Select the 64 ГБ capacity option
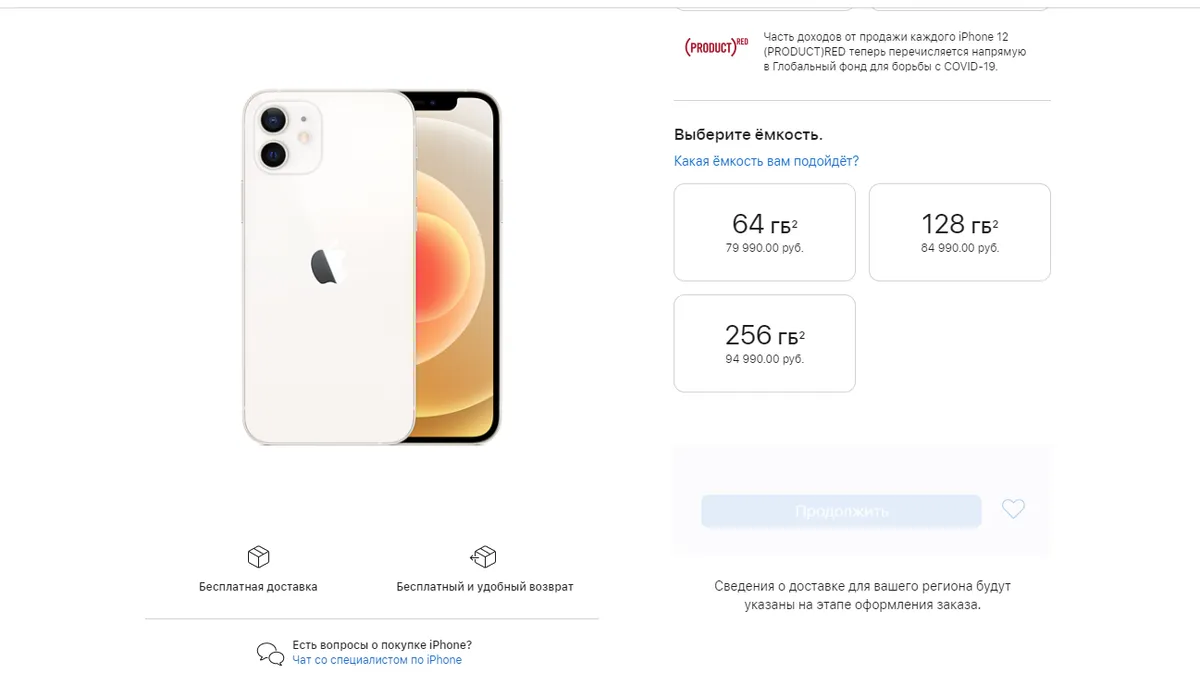1200x686 pixels. [765, 232]
